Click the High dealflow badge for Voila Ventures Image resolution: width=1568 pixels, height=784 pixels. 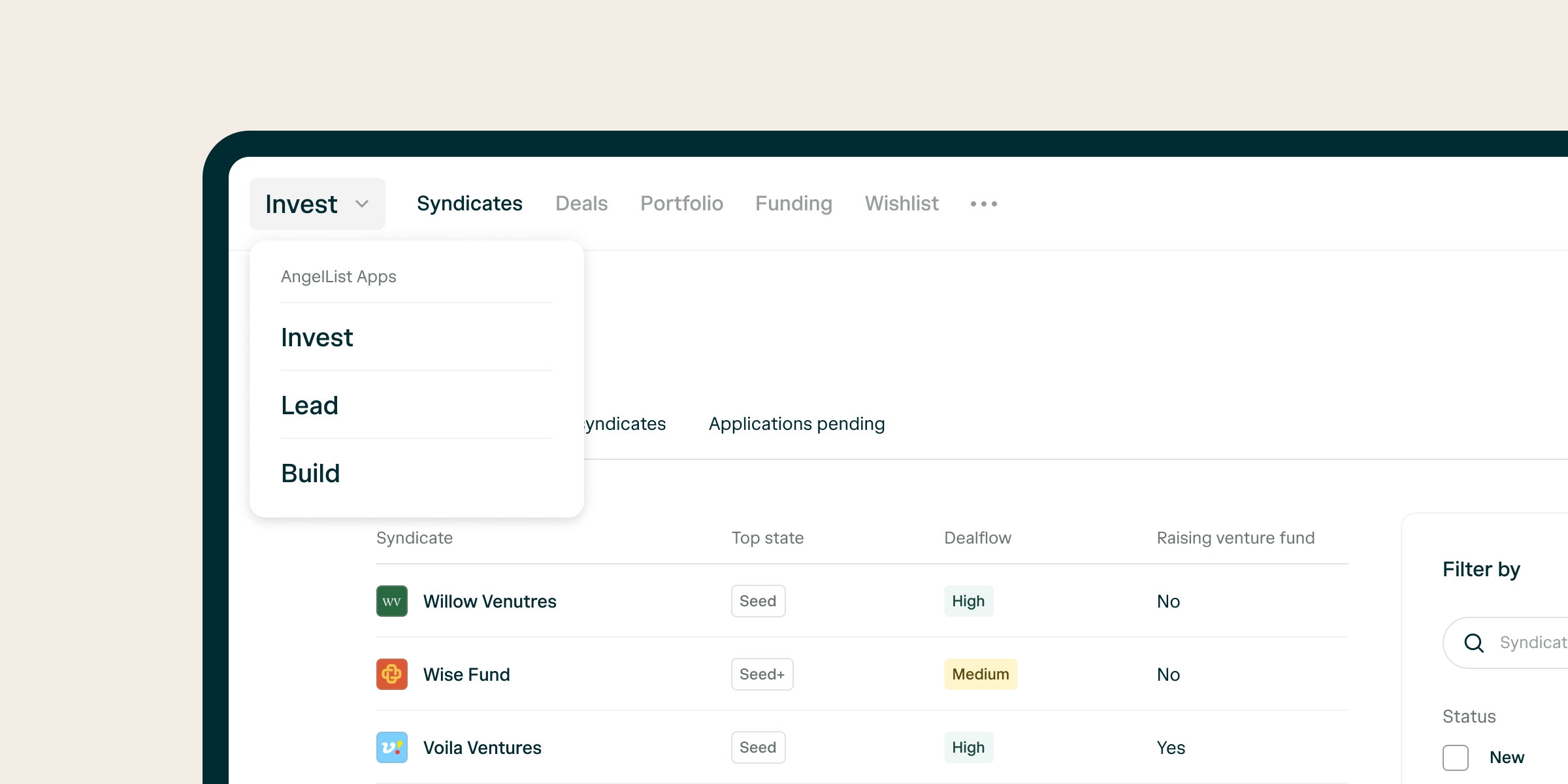968,747
